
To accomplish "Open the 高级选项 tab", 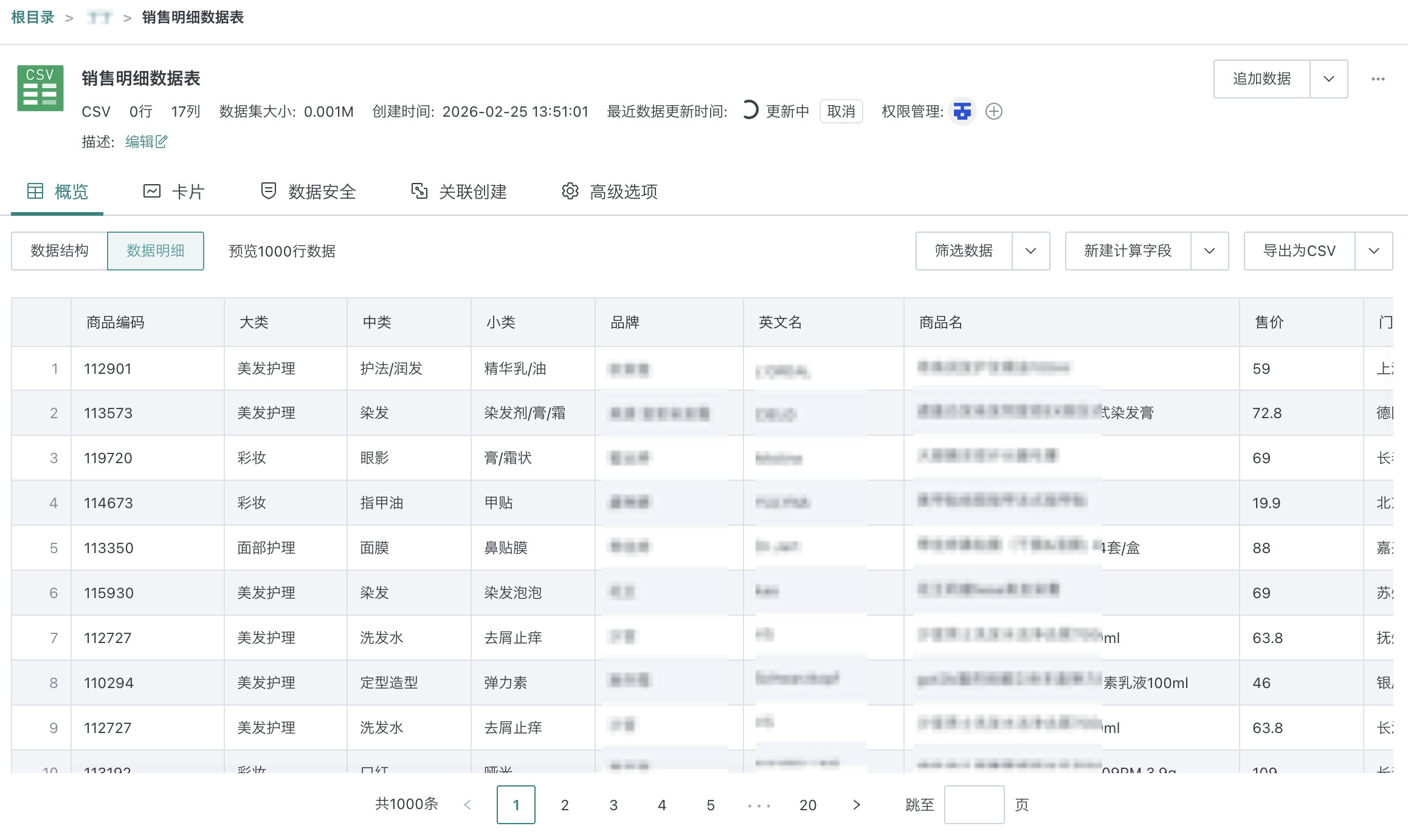I will pos(610,191).
